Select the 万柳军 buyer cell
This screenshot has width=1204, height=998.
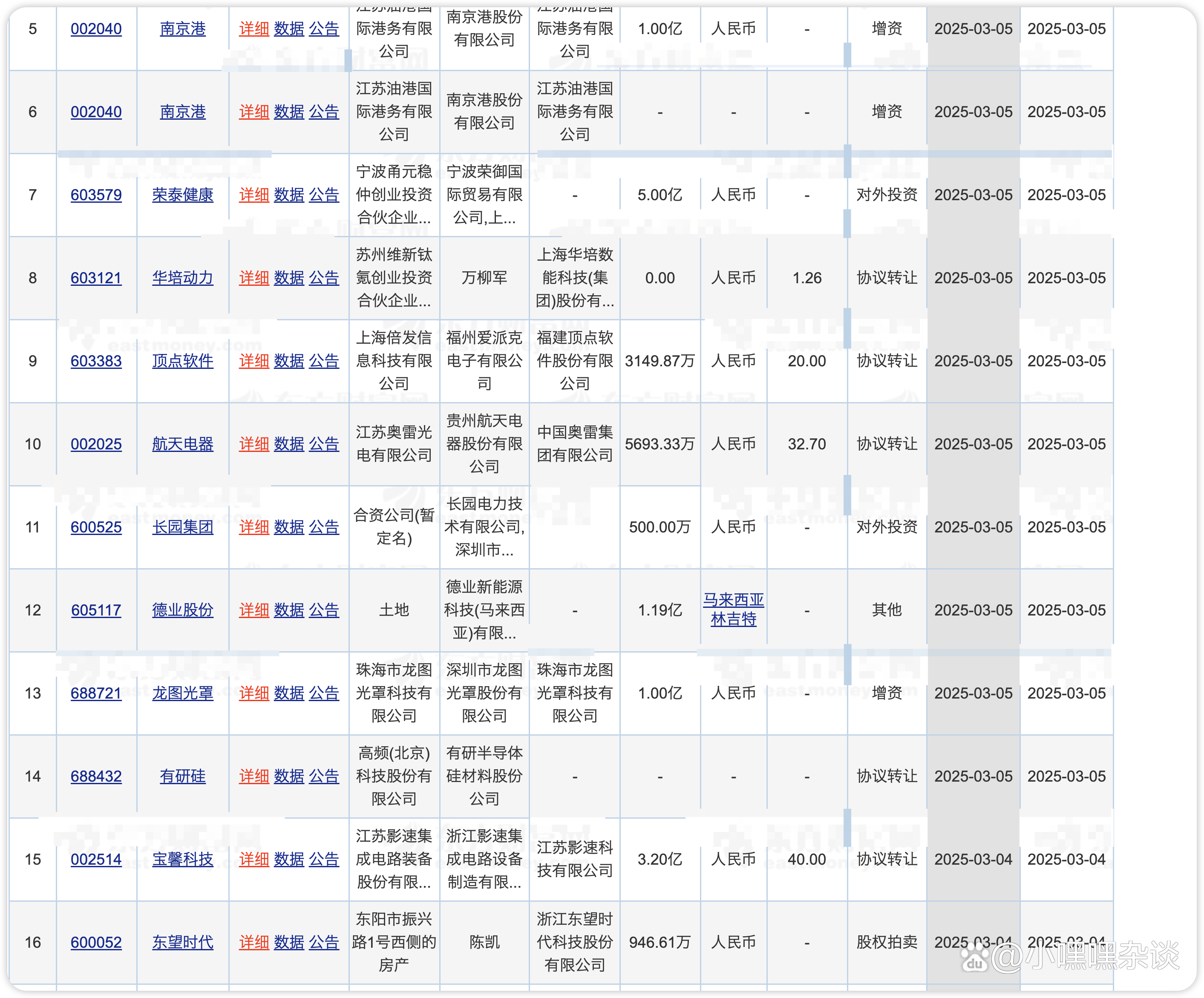point(484,278)
